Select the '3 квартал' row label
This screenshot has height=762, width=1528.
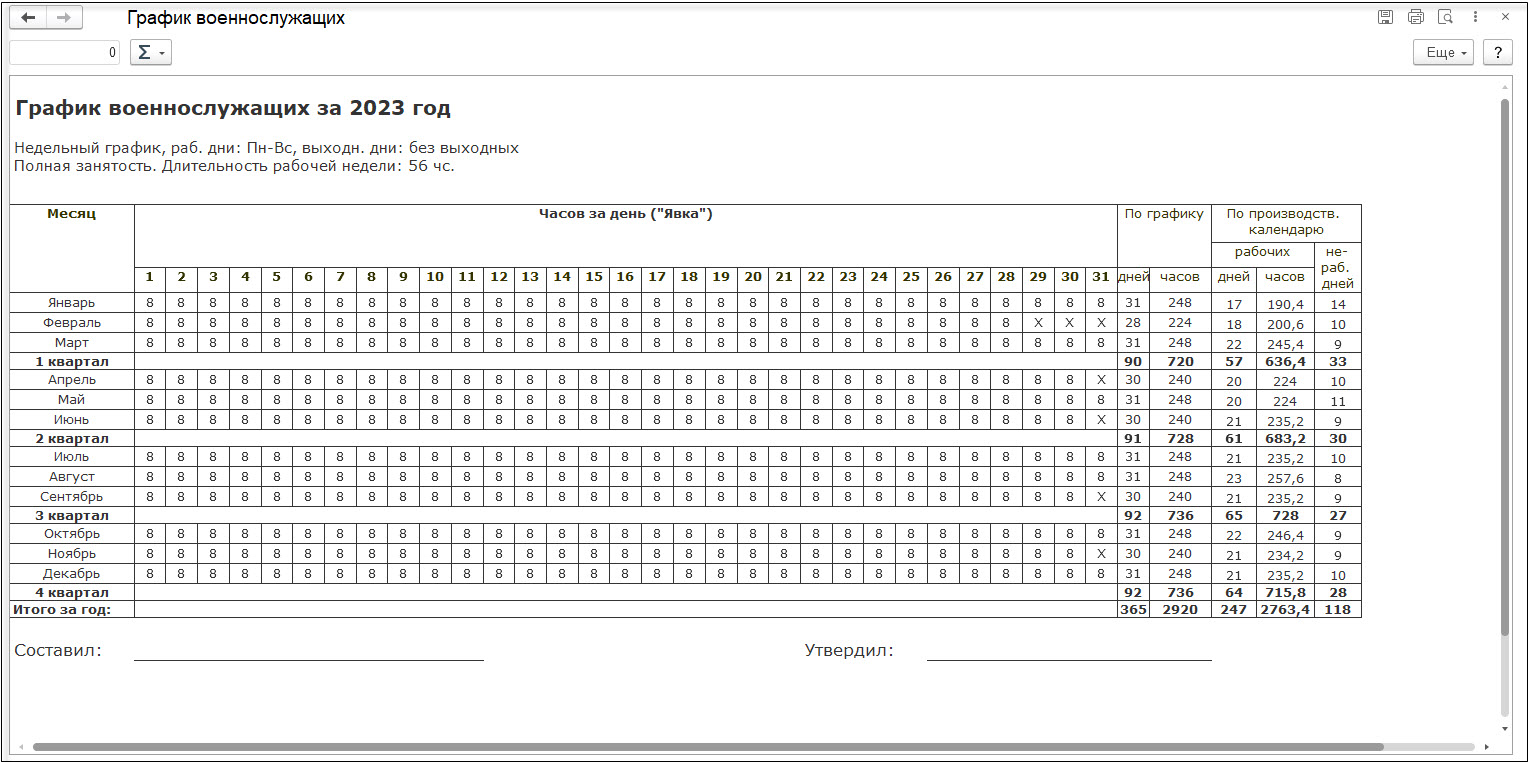72,515
